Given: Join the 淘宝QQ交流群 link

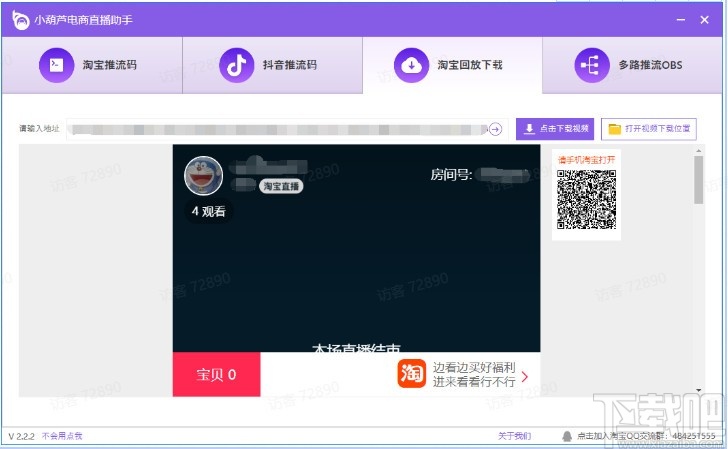Looking at the screenshot, I should point(646,436).
